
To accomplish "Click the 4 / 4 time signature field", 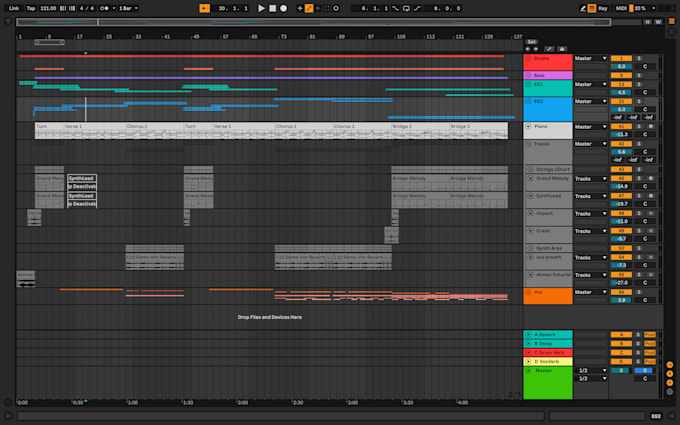I will pyautogui.click(x=87, y=8).
